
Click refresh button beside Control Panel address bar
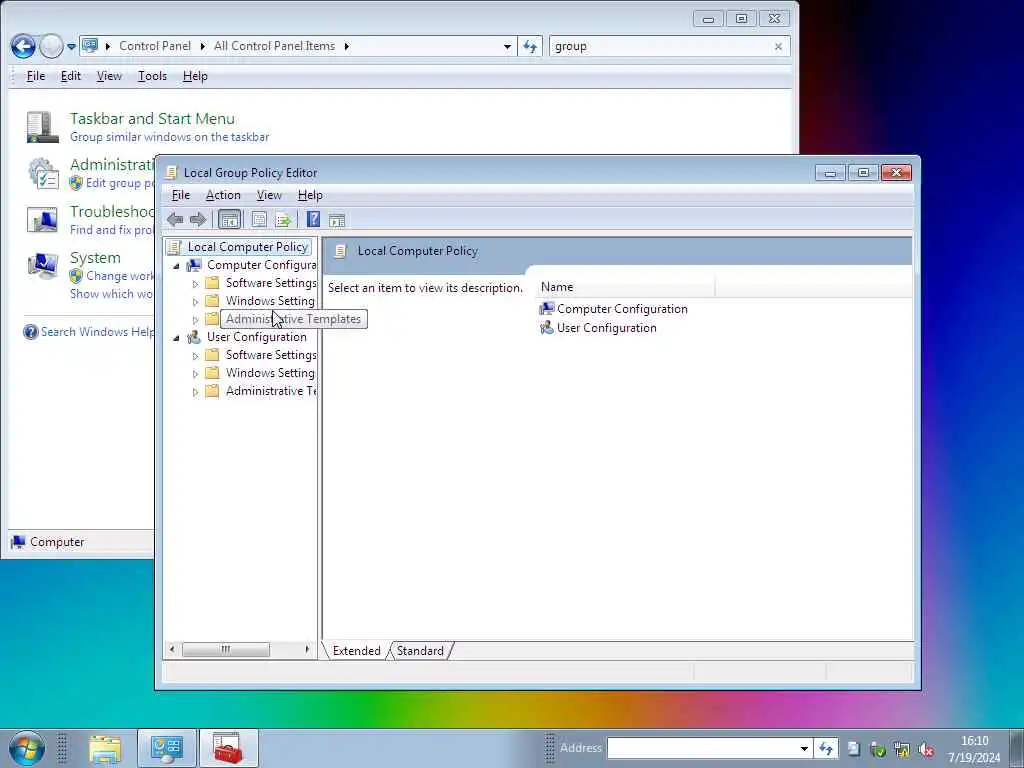[x=530, y=46]
